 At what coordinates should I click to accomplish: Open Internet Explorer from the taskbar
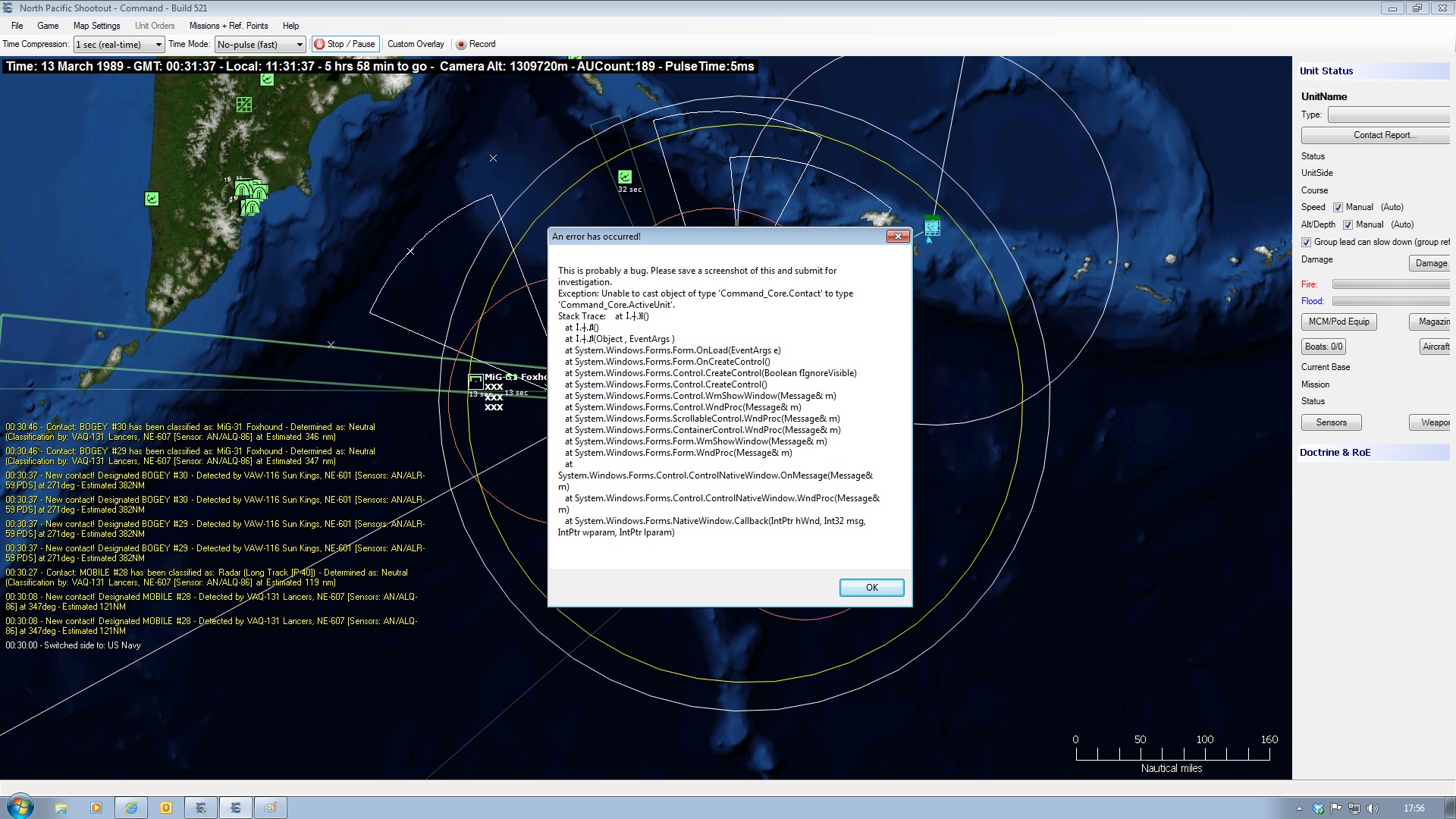pos(131,808)
